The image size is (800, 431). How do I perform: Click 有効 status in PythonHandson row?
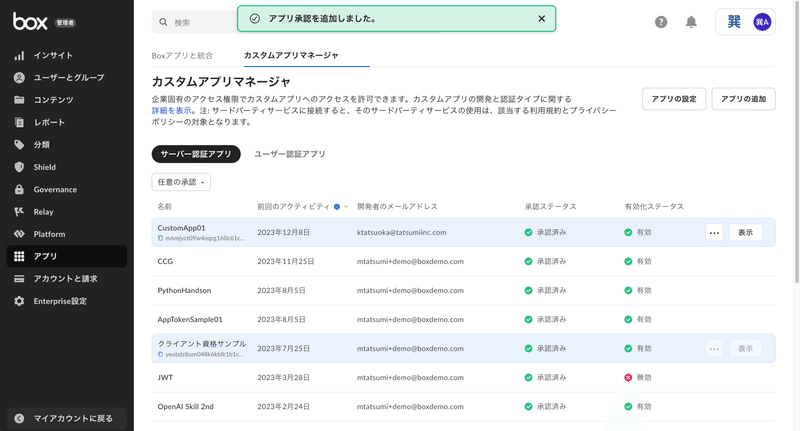pyautogui.click(x=638, y=291)
